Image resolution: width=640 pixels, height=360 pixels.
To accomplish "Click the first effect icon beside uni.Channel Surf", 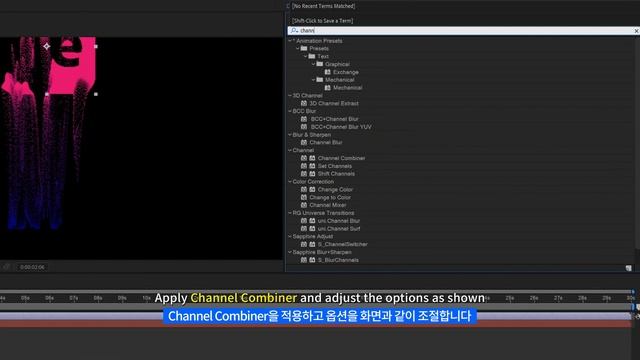I will pos(304,229).
